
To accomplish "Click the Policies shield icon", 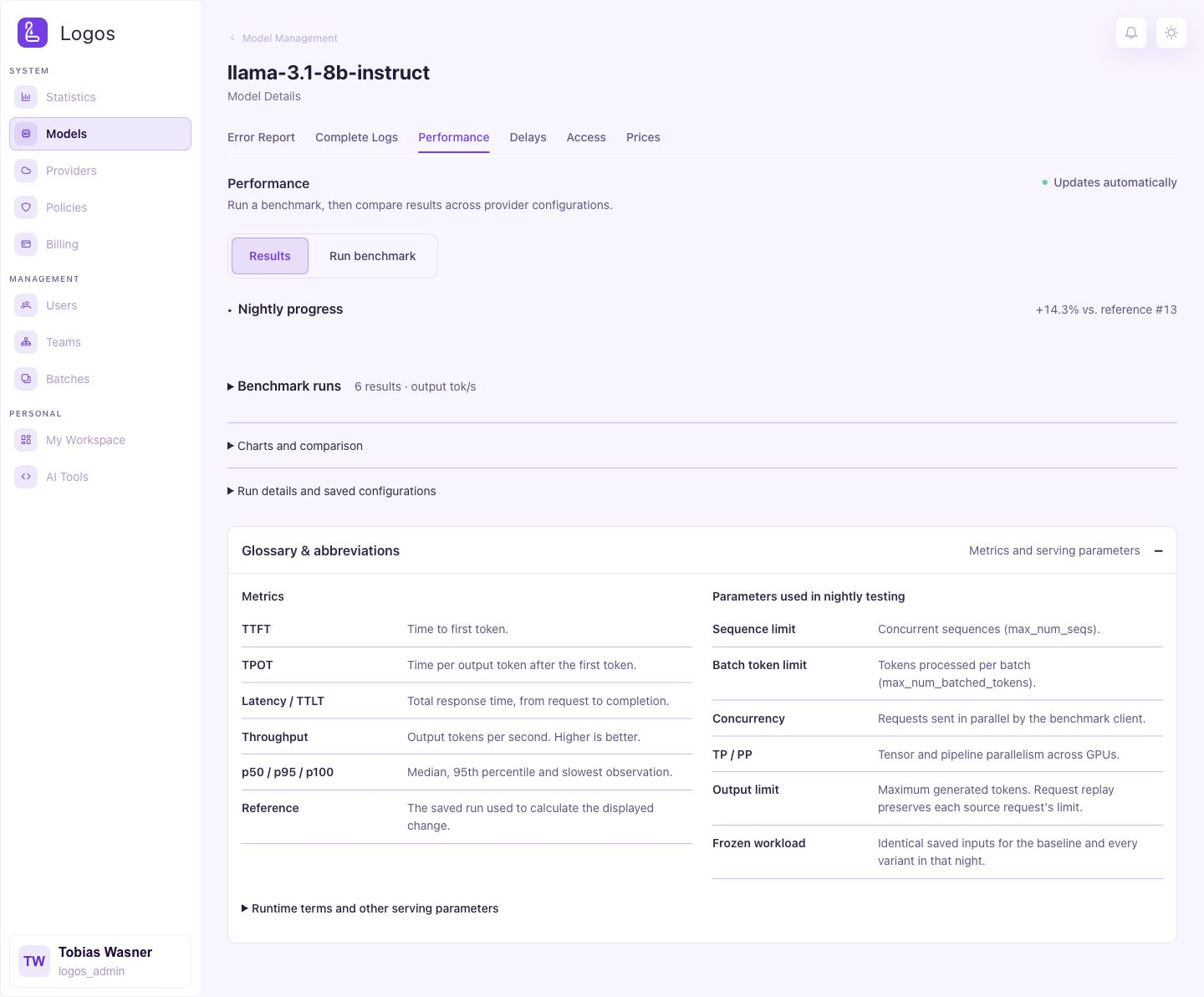I will coord(26,207).
